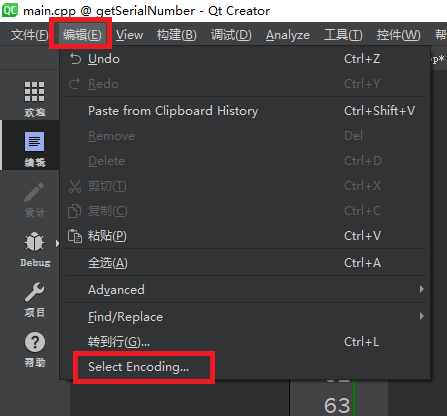Image resolution: width=447 pixels, height=416 pixels.
Task: Open the Welcome mode grid icon
Action: point(34,91)
